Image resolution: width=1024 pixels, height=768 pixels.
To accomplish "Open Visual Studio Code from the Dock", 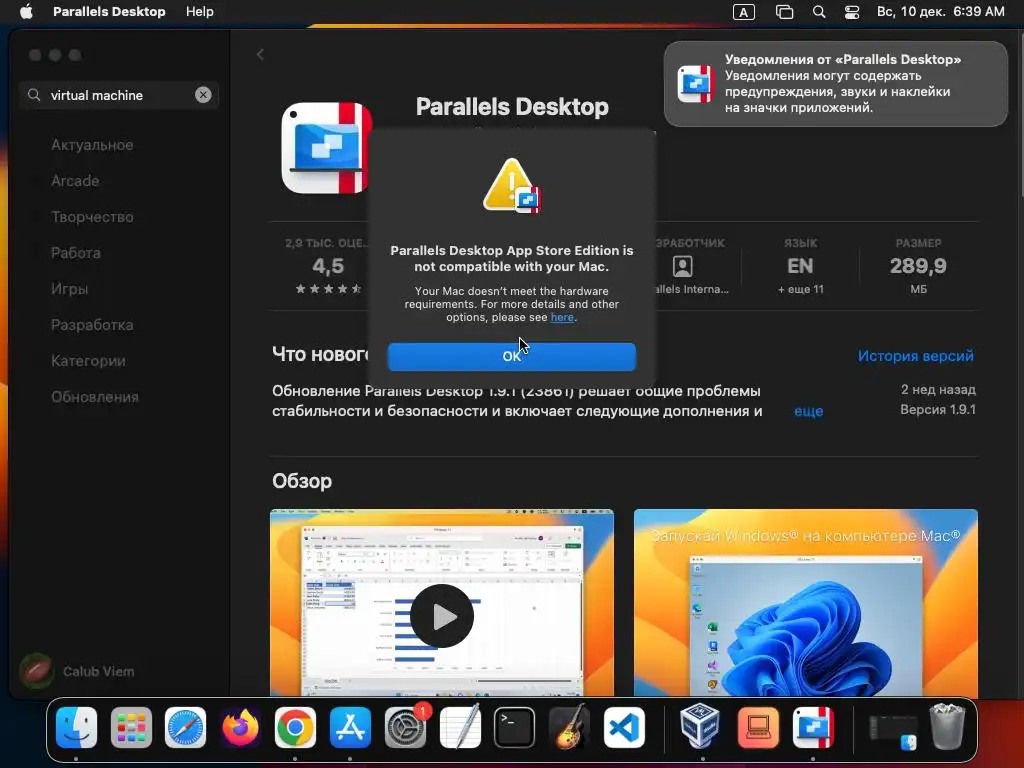I will tap(624, 728).
